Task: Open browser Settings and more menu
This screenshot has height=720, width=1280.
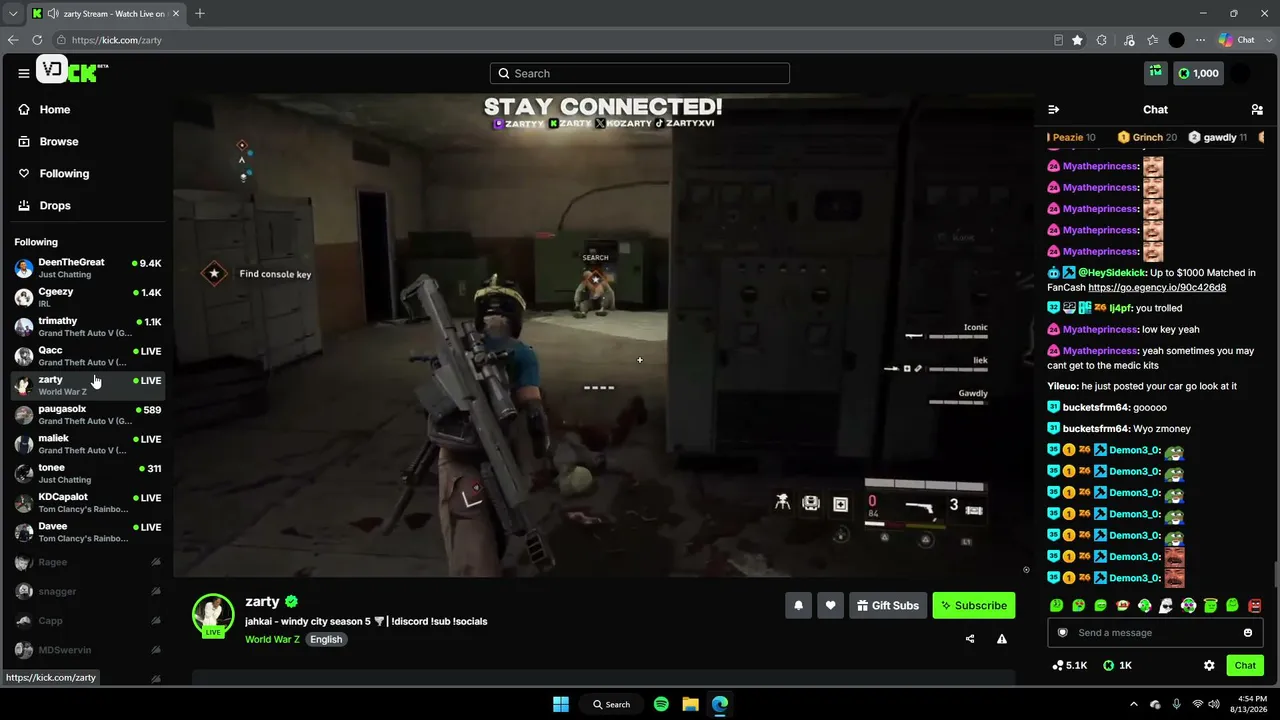Action: pyautogui.click(x=1201, y=40)
